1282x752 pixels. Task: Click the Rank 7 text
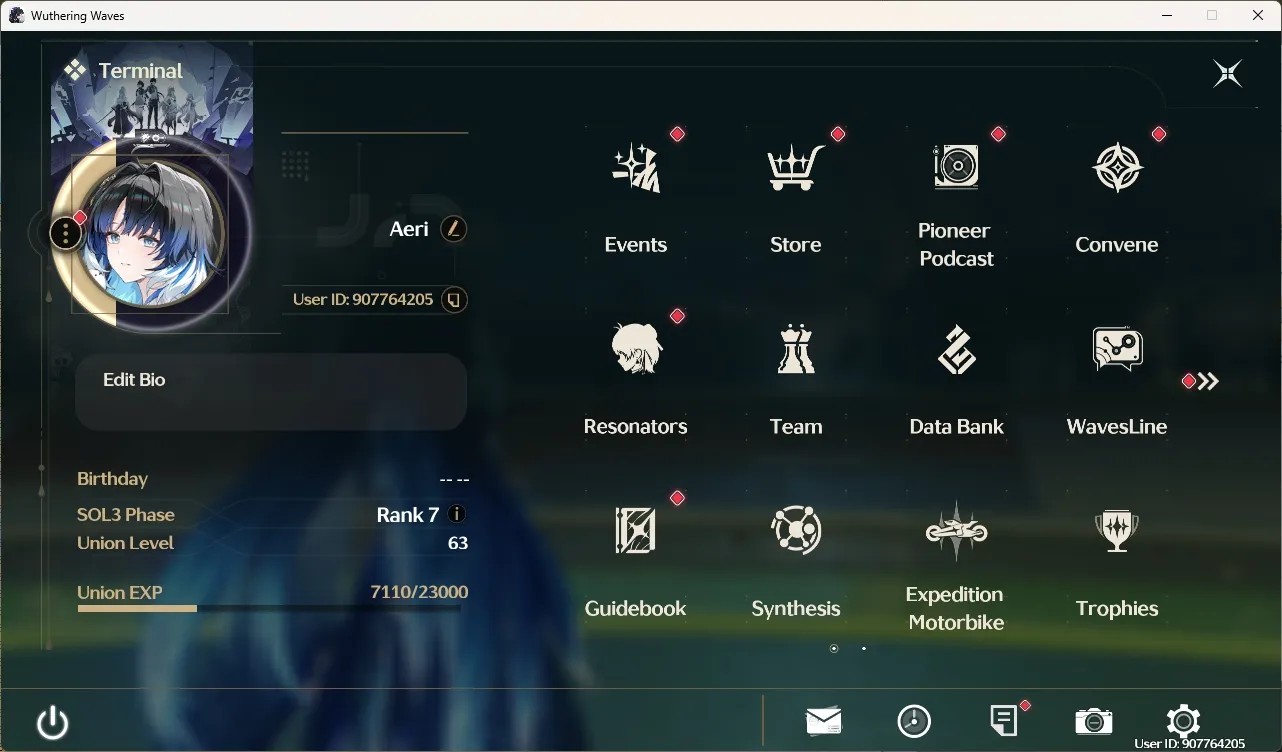click(x=407, y=515)
